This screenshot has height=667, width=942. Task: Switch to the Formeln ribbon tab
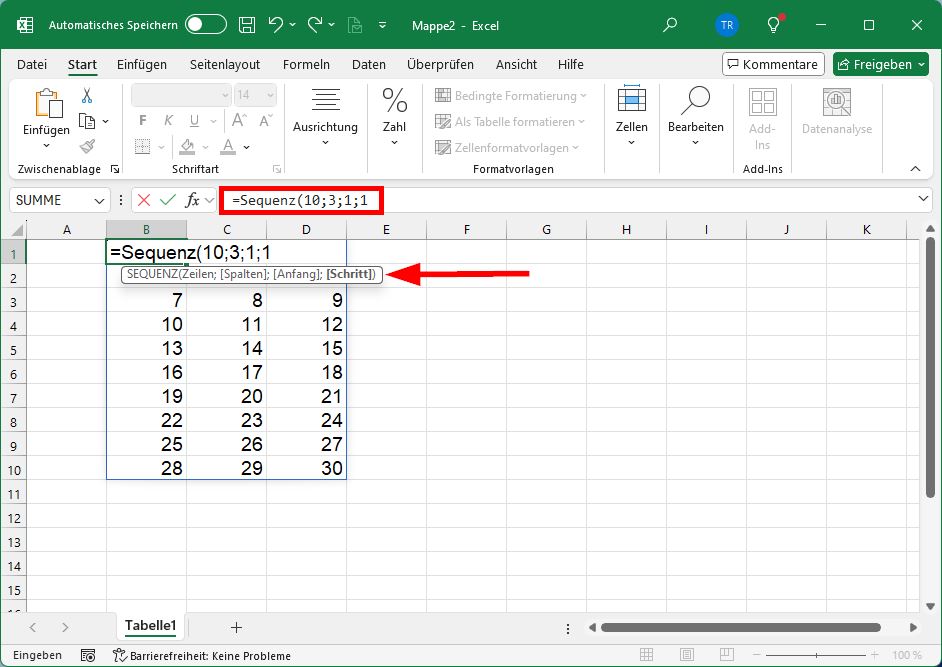coord(306,64)
